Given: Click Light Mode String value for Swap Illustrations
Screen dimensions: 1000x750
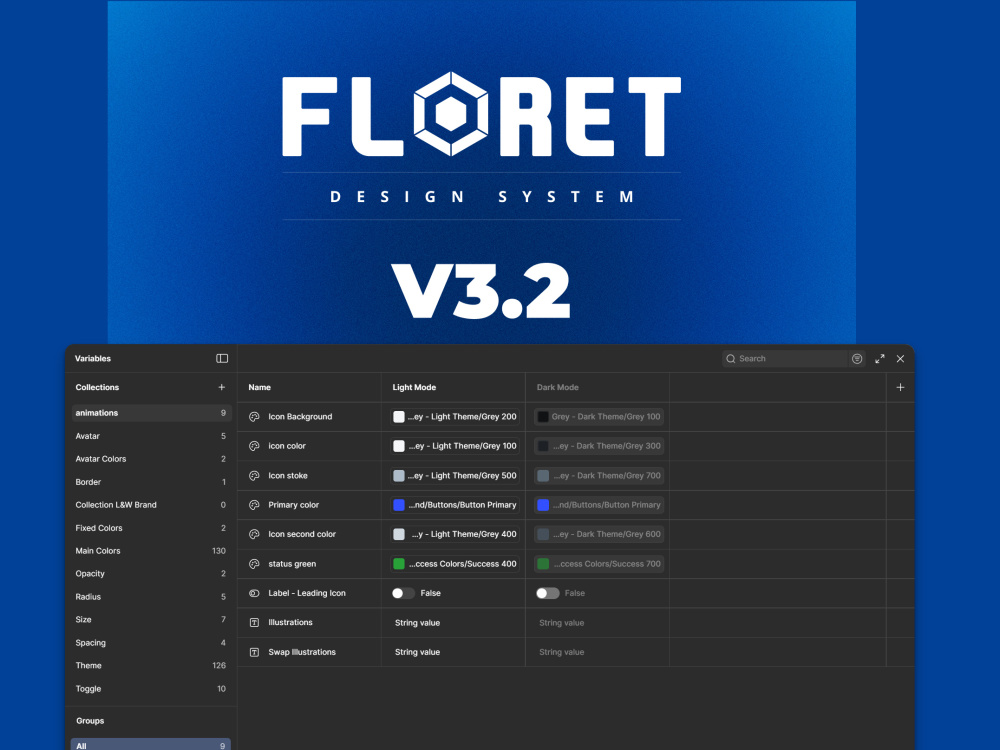Looking at the screenshot, I should pyautogui.click(x=417, y=652).
